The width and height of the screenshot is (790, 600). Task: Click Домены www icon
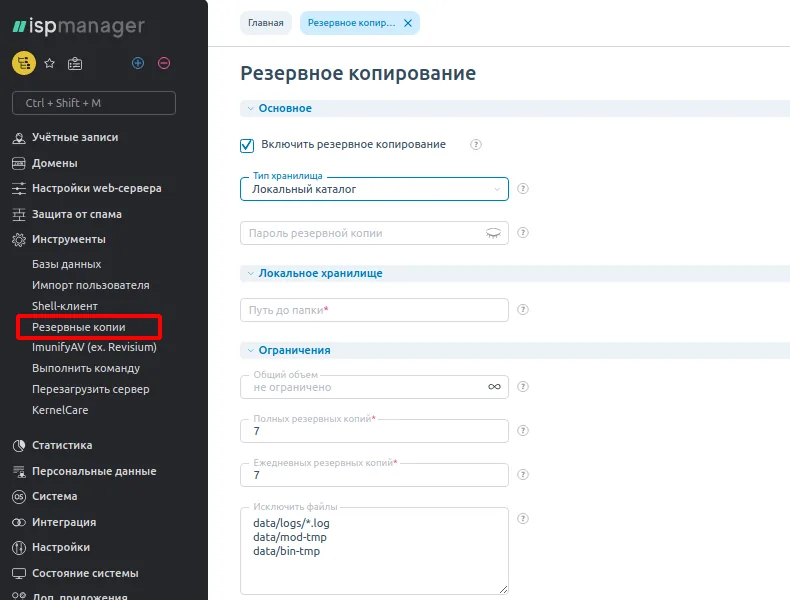19,163
